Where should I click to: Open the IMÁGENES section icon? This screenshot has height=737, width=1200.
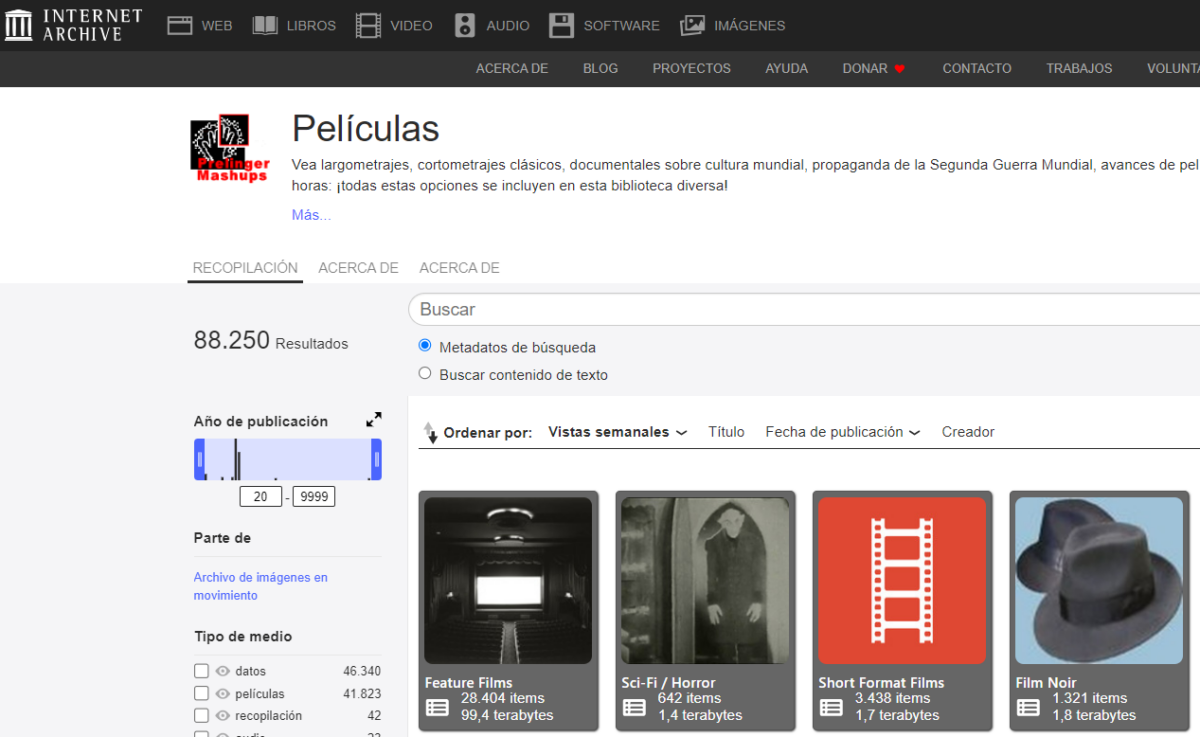tap(692, 25)
